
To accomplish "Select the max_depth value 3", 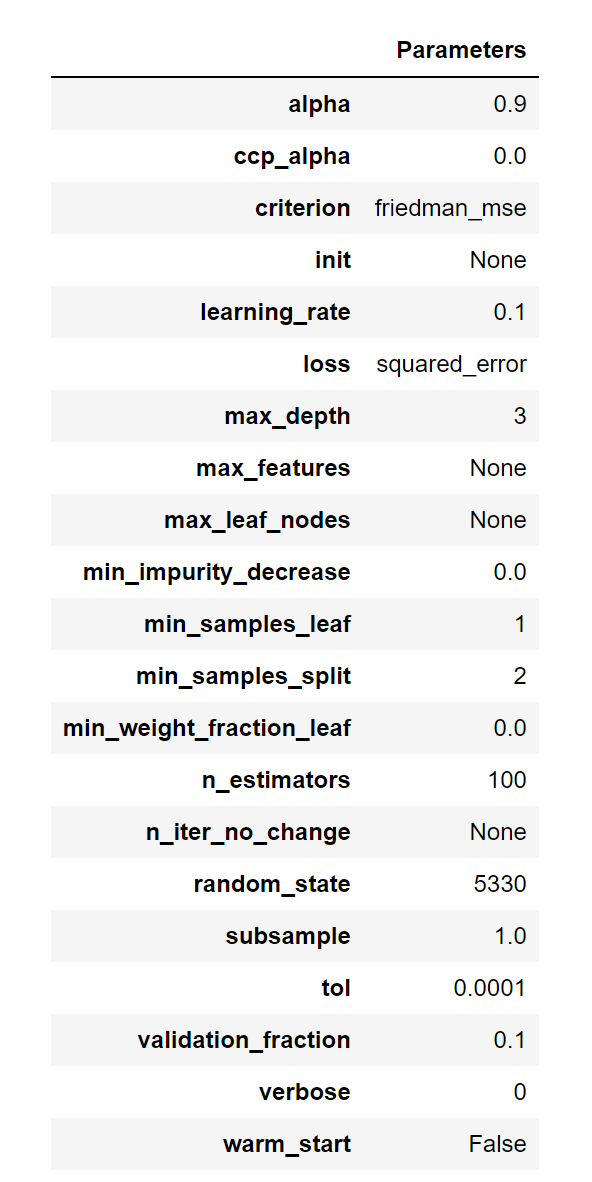I will (520, 416).
